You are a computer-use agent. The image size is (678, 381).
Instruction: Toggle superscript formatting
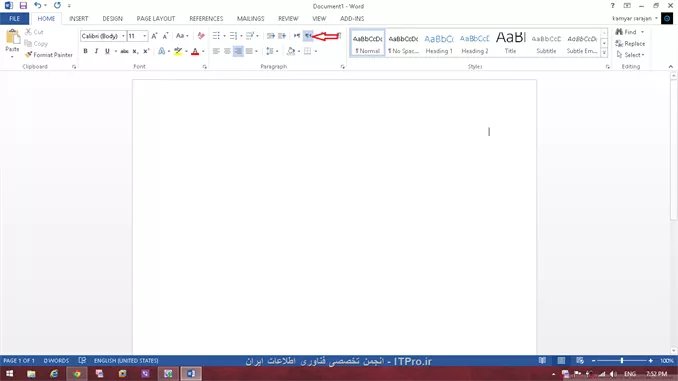point(146,51)
